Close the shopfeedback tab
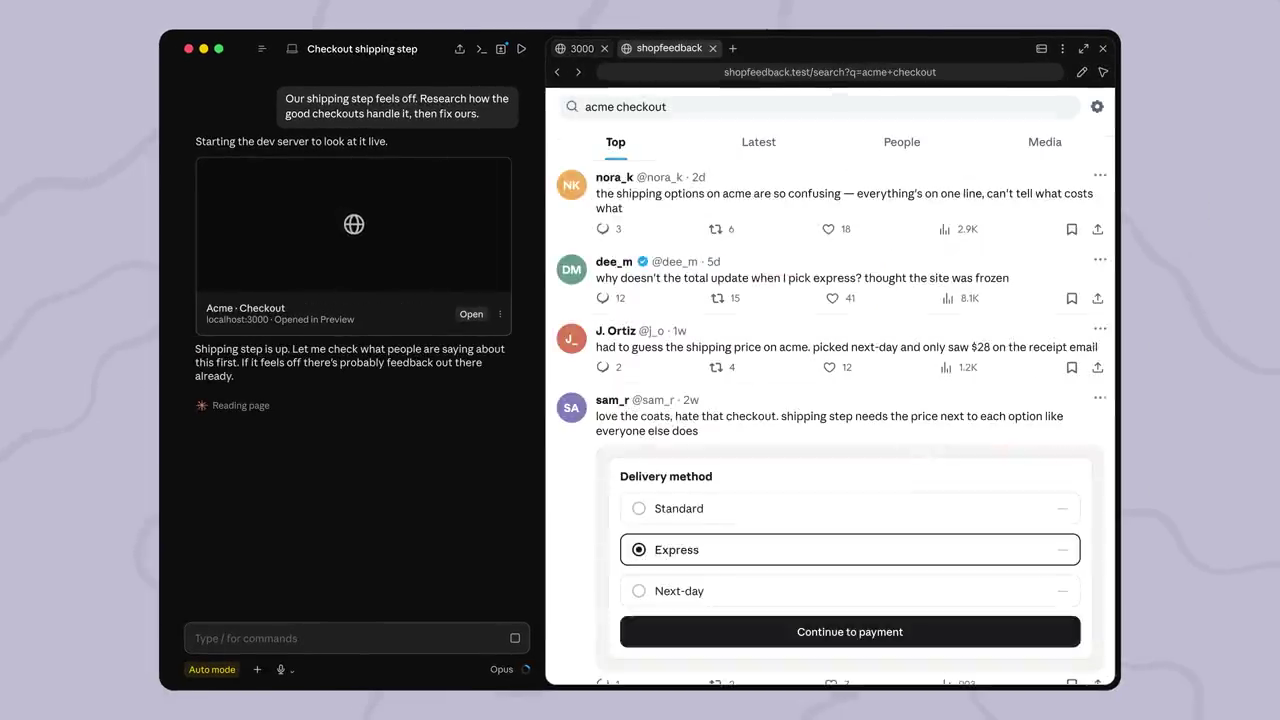The height and width of the screenshot is (720, 1280). (713, 48)
